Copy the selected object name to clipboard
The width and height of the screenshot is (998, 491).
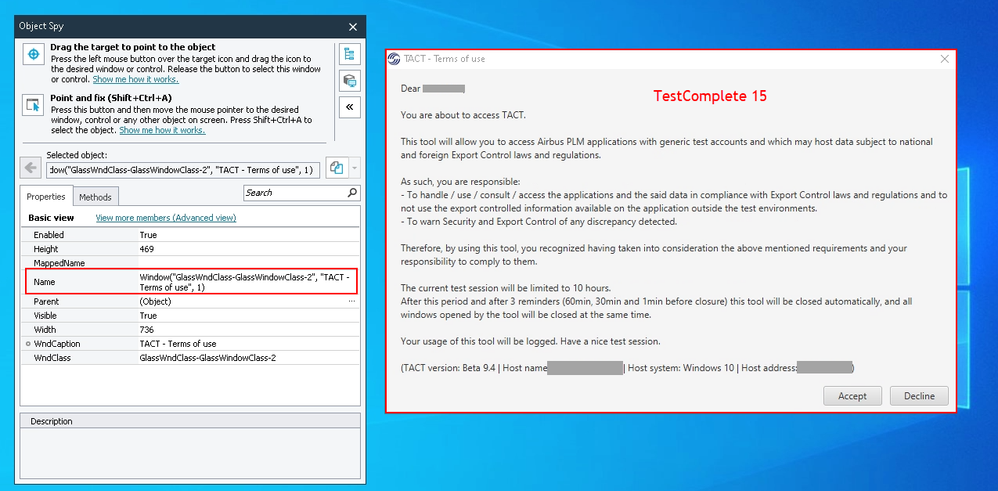(x=337, y=168)
